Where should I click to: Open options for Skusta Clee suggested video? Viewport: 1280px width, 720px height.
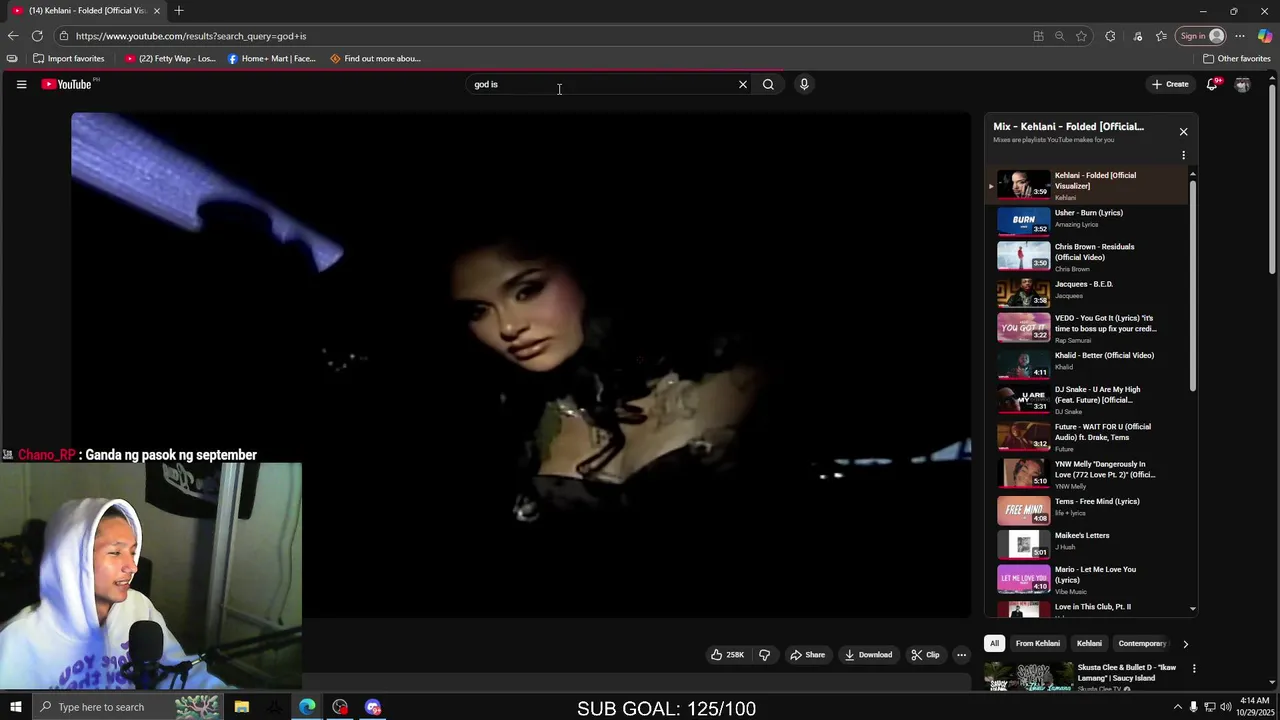point(1193,668)
